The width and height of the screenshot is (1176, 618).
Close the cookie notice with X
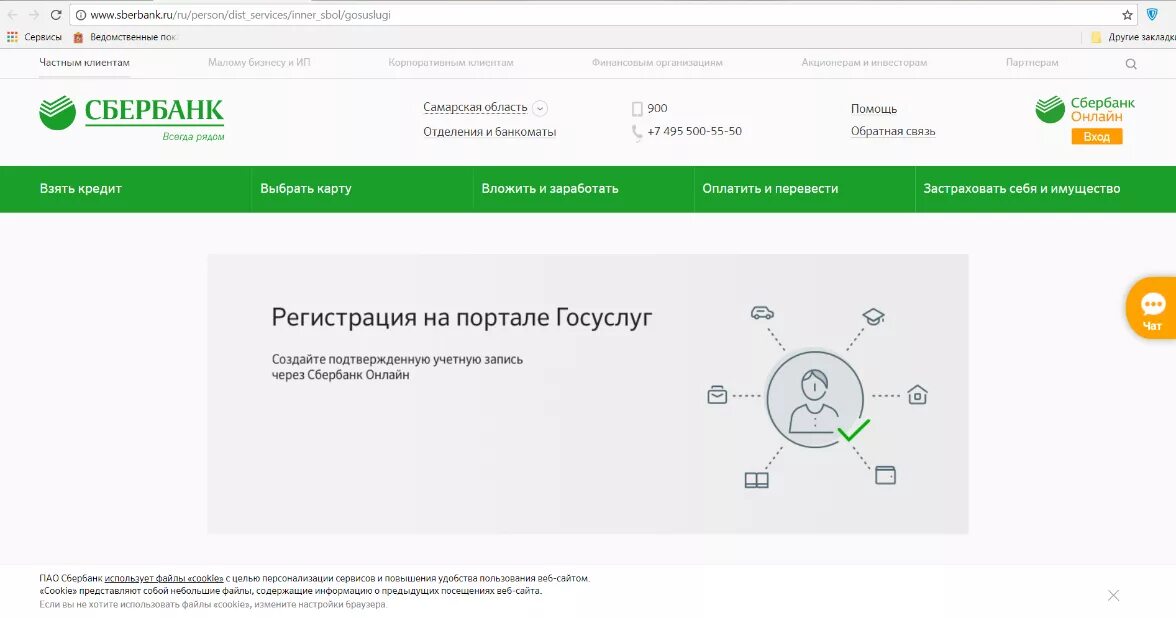(1113, 596)
